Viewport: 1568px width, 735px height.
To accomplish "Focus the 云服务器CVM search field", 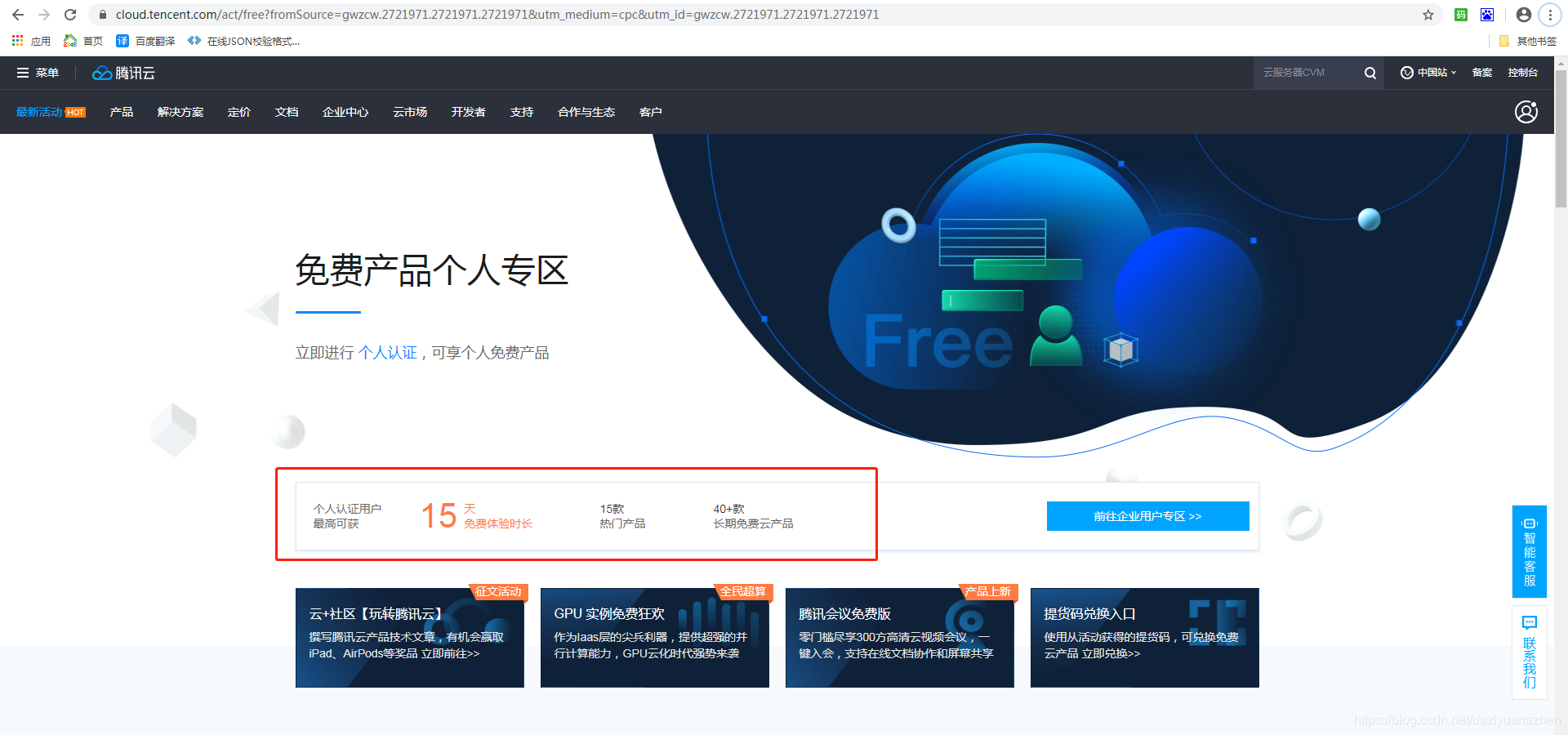I will (1307, 73).
